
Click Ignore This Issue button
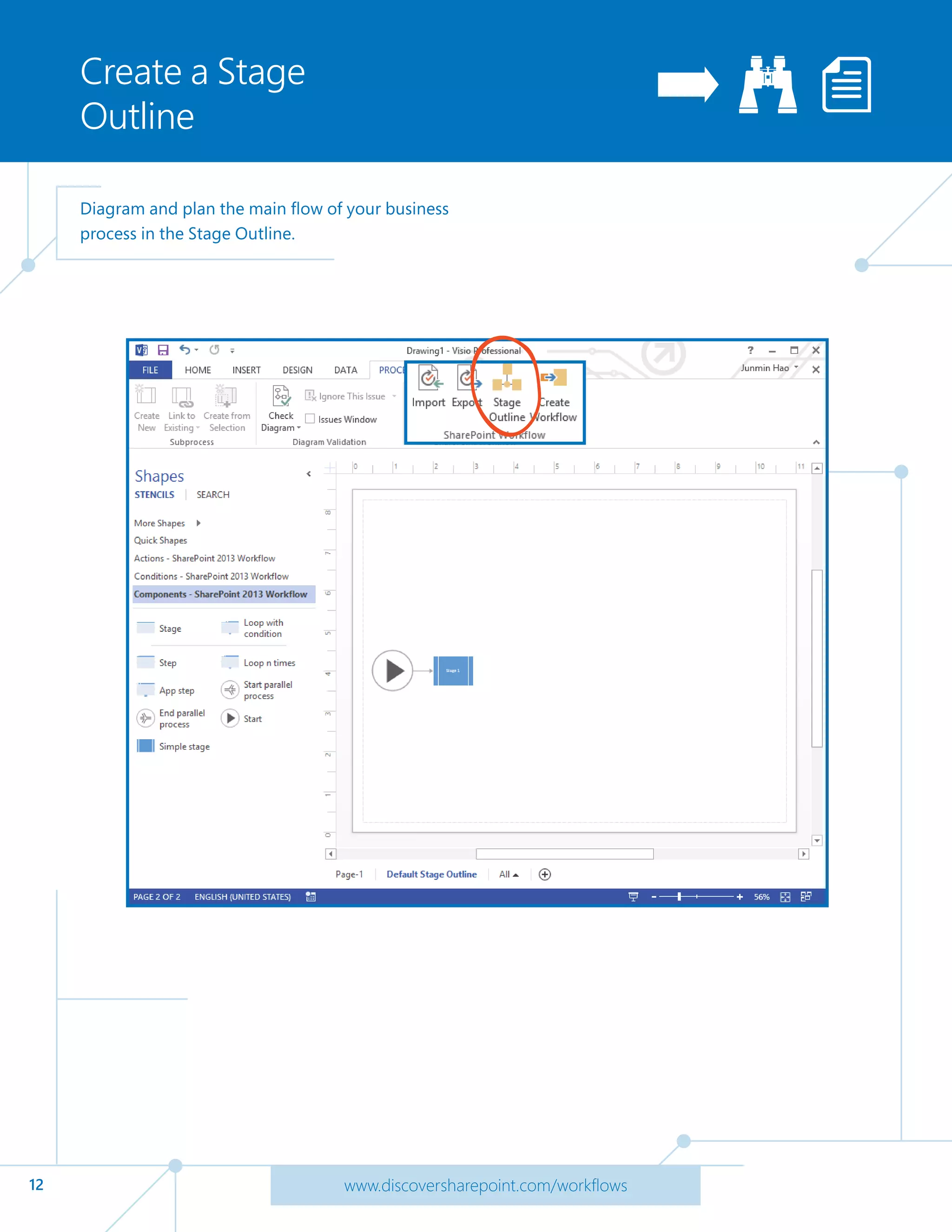tap(345, 396)
